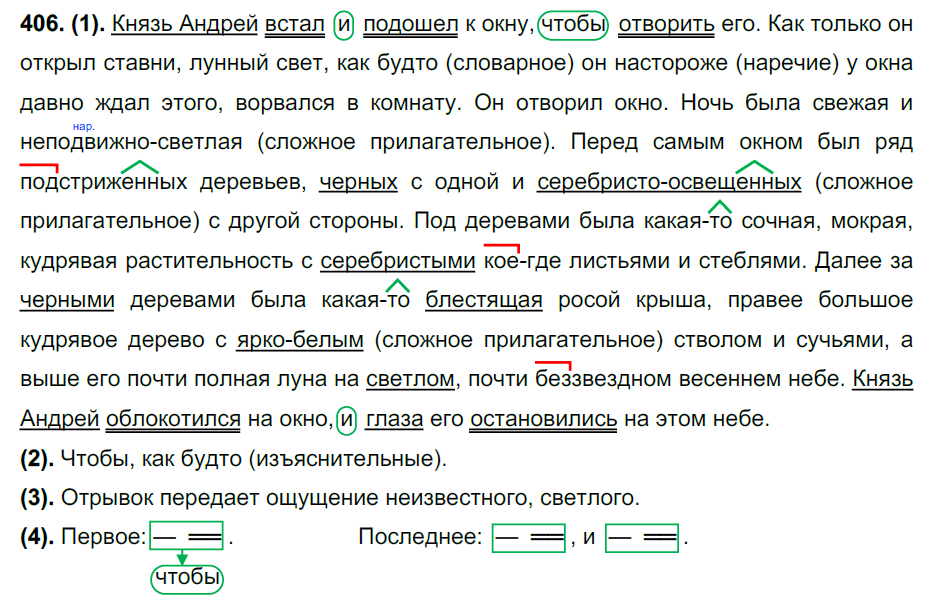
Task: Click the underlined word "блестящая"
Action: tap(484, 300)
